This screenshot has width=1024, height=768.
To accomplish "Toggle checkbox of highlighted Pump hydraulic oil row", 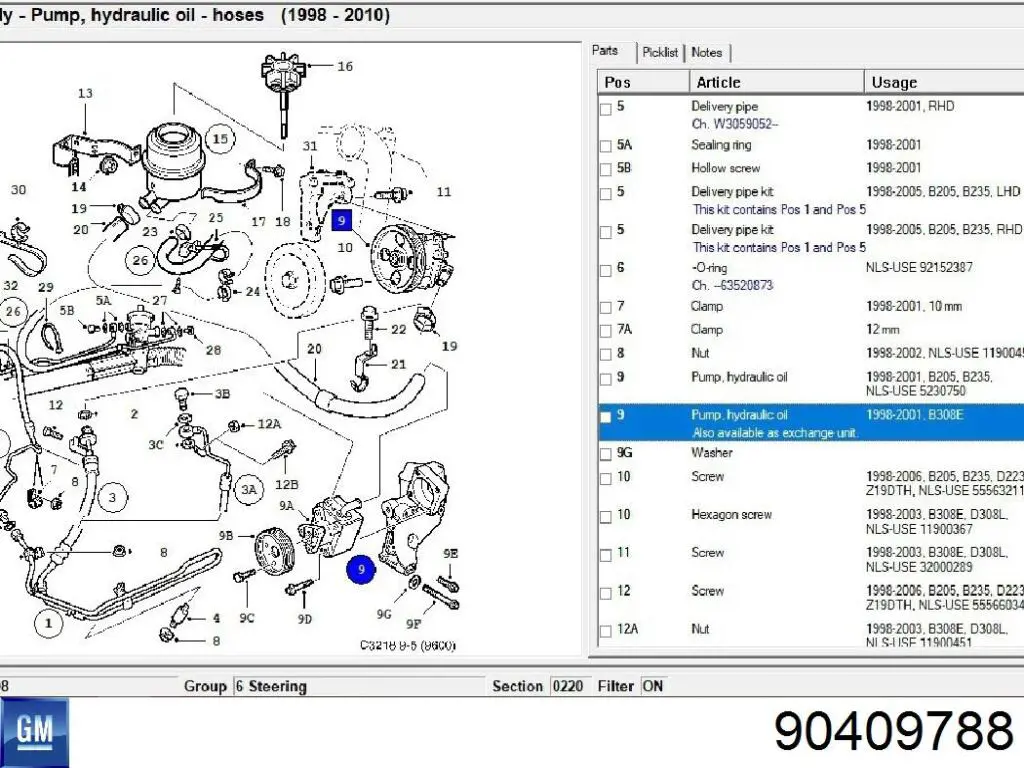I will pos(605,417).
